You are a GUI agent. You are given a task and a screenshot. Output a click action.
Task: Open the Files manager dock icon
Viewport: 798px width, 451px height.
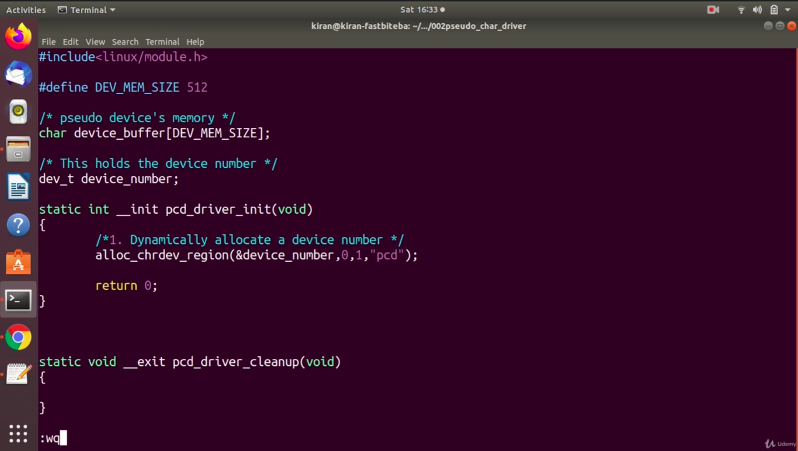tap(18, 149)
